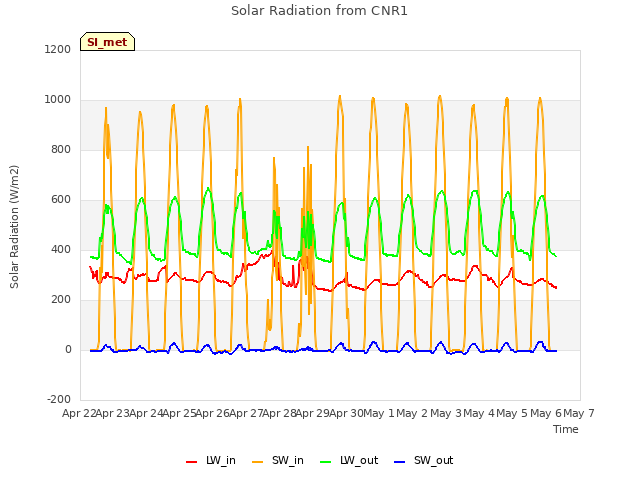Click the May 1 x-axis date label
The image size is (640, 480).
379,413
